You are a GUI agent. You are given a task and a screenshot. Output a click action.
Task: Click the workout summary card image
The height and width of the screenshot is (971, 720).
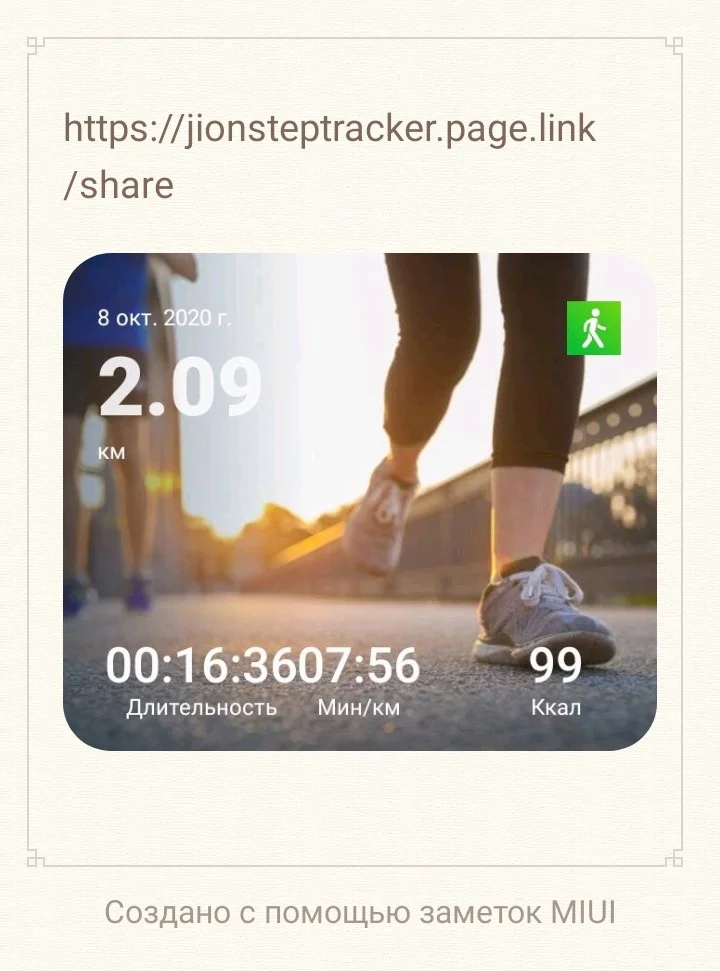click(360, 502)
